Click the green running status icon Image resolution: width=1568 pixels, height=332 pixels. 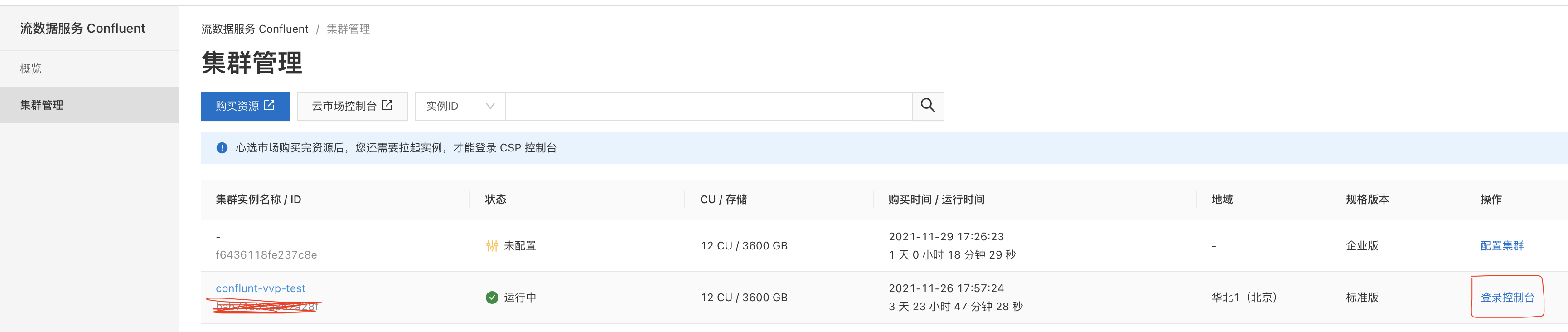pyautogui.click(x=492, y=297)
